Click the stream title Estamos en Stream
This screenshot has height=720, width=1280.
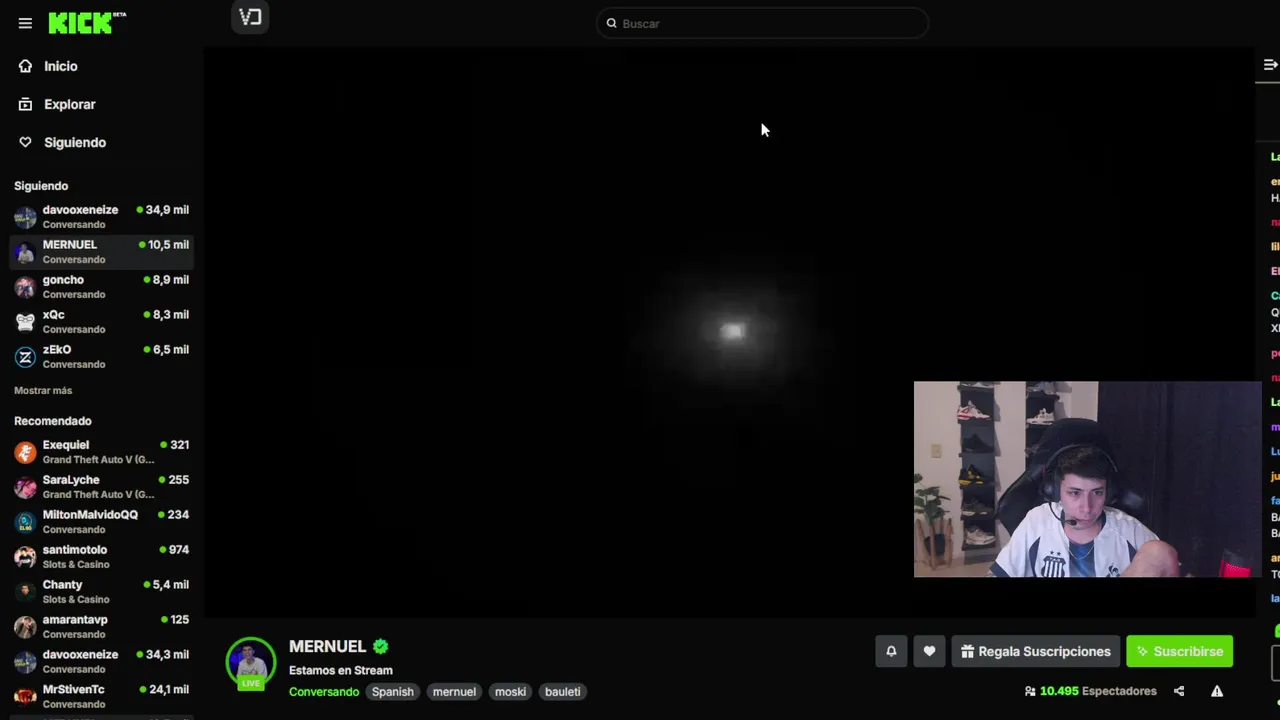coord(341,670)
